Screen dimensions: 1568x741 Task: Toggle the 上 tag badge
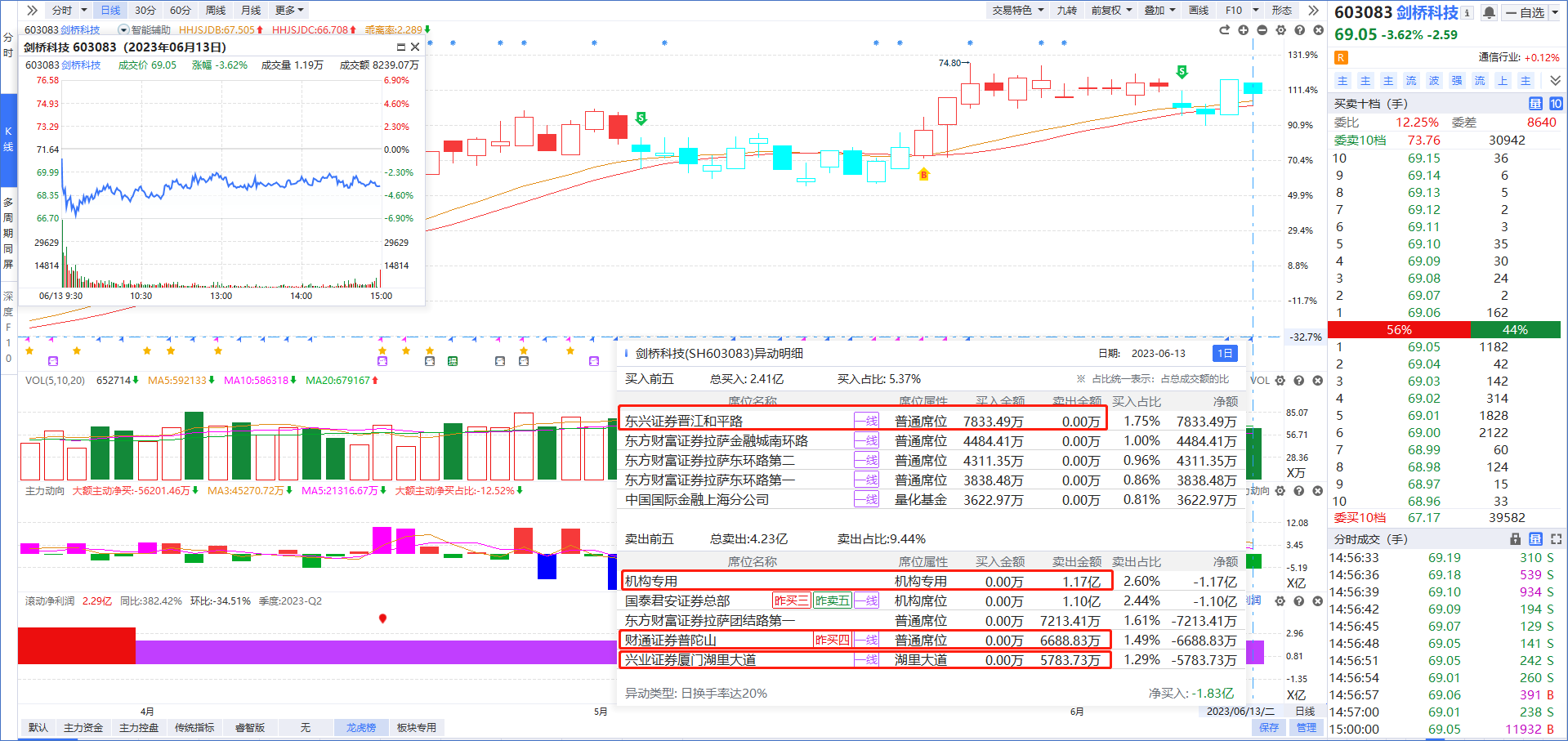pyautogui.click(x=1503, y=81)
